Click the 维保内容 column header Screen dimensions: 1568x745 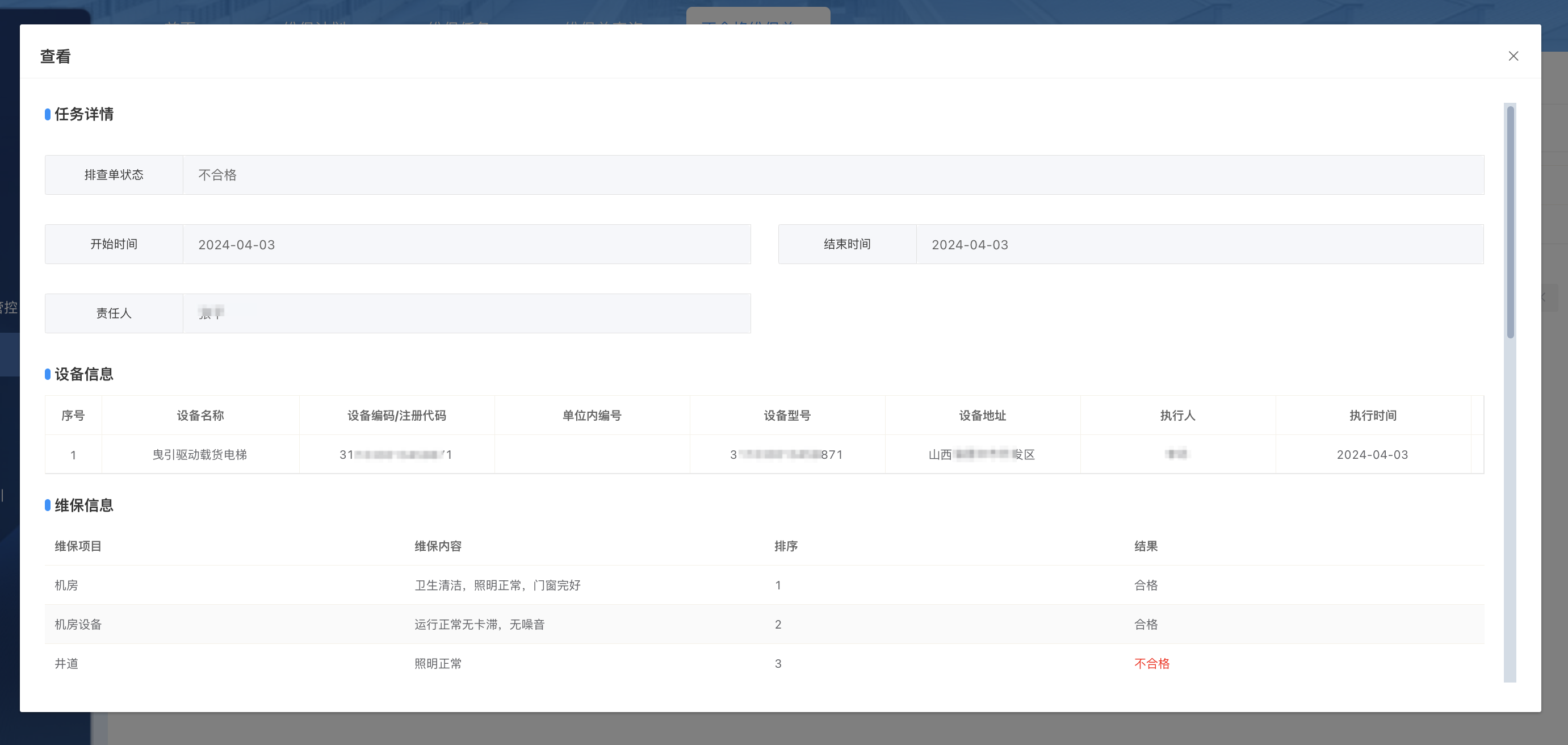point(438,547)
